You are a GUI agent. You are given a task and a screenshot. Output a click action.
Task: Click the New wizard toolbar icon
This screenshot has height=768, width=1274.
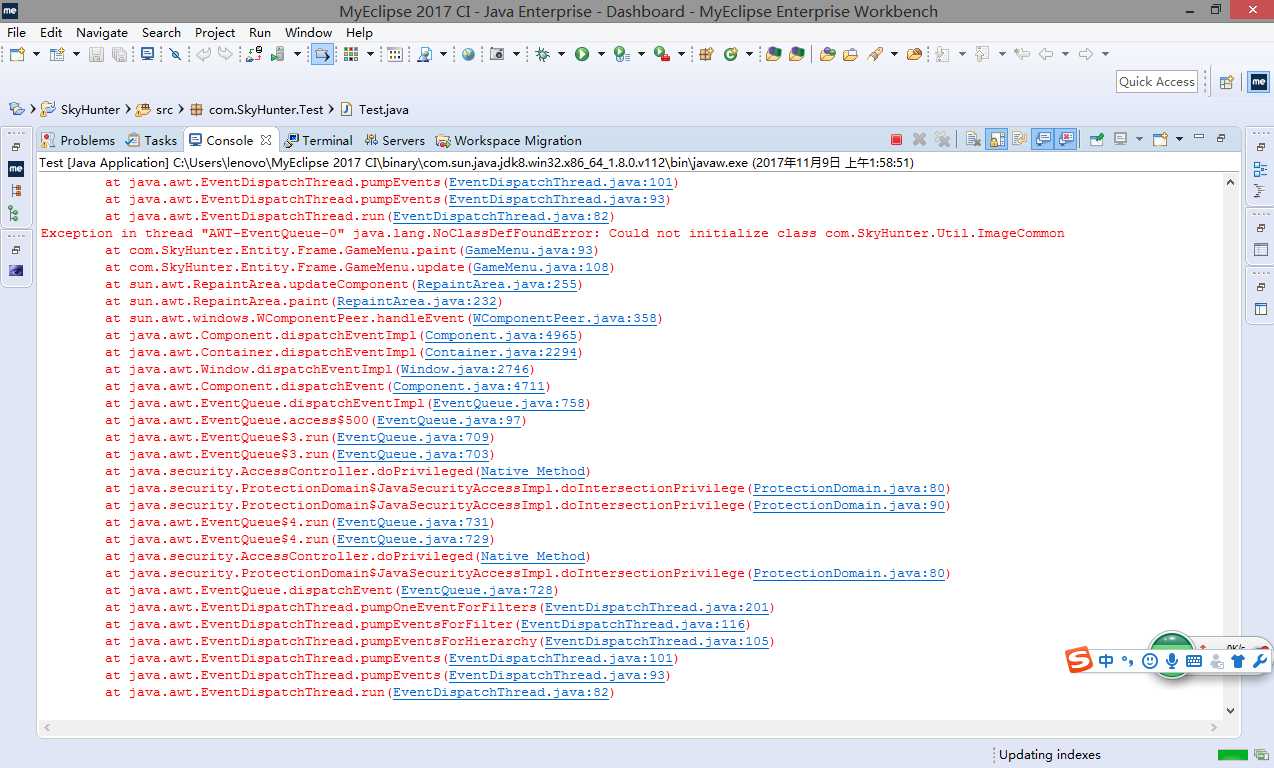(x=16, y=54)
